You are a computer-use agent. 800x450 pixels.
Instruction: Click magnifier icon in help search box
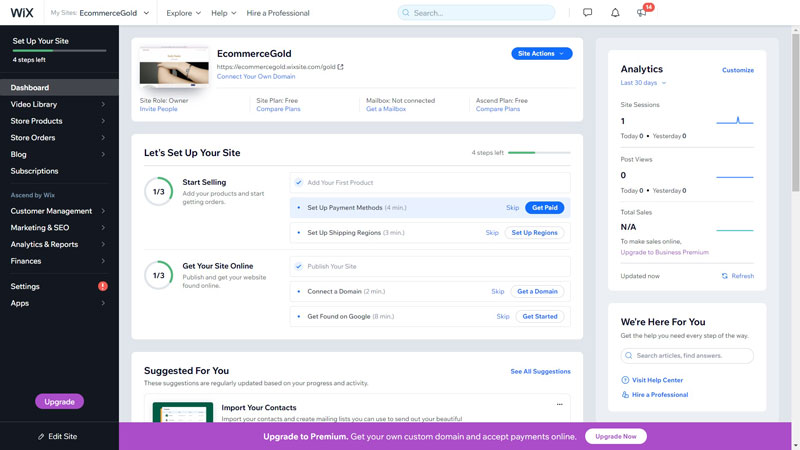[629, 356]
